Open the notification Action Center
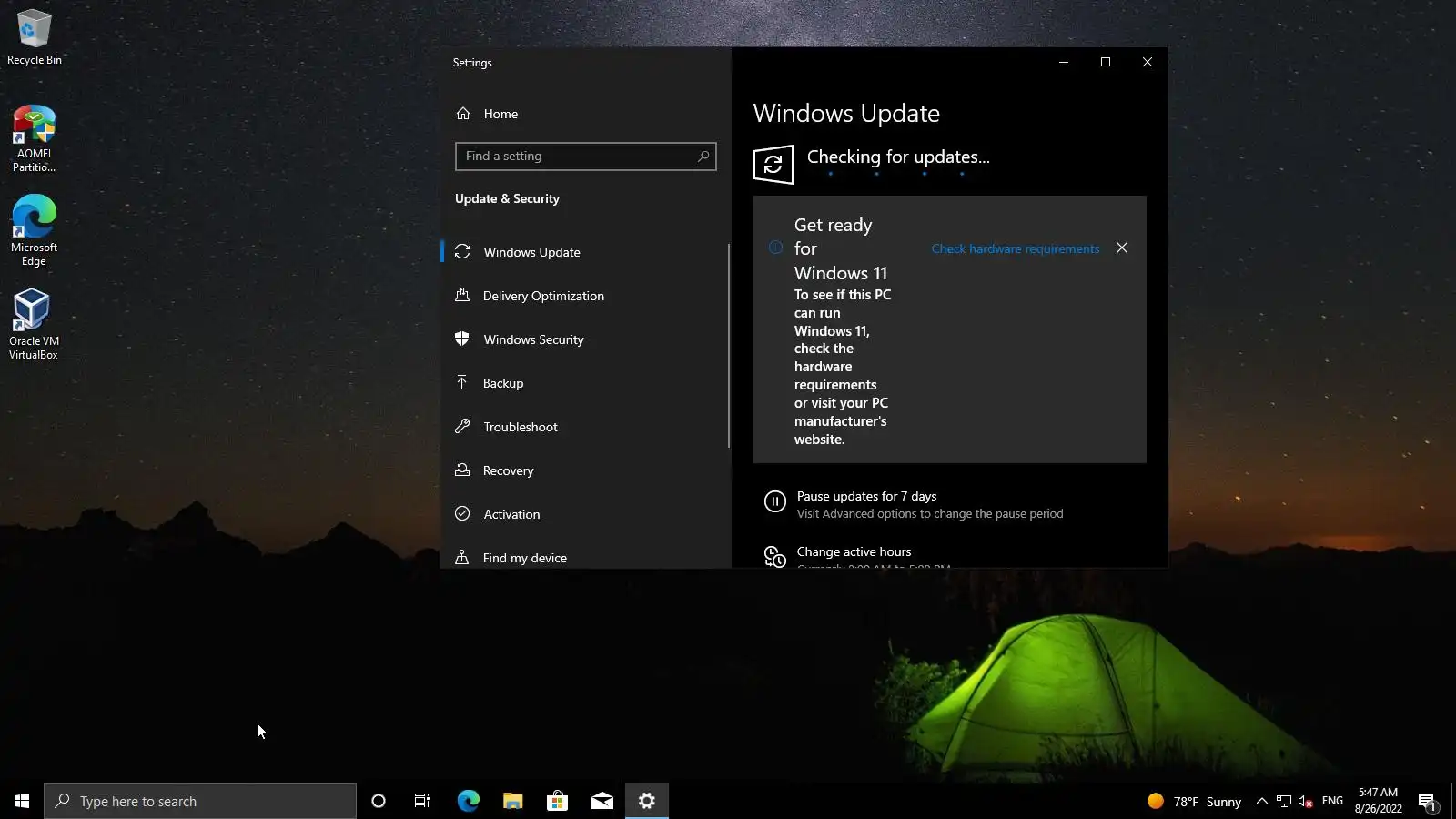The width and height of the screenshot is (1456, 819). click(1427, 801)
